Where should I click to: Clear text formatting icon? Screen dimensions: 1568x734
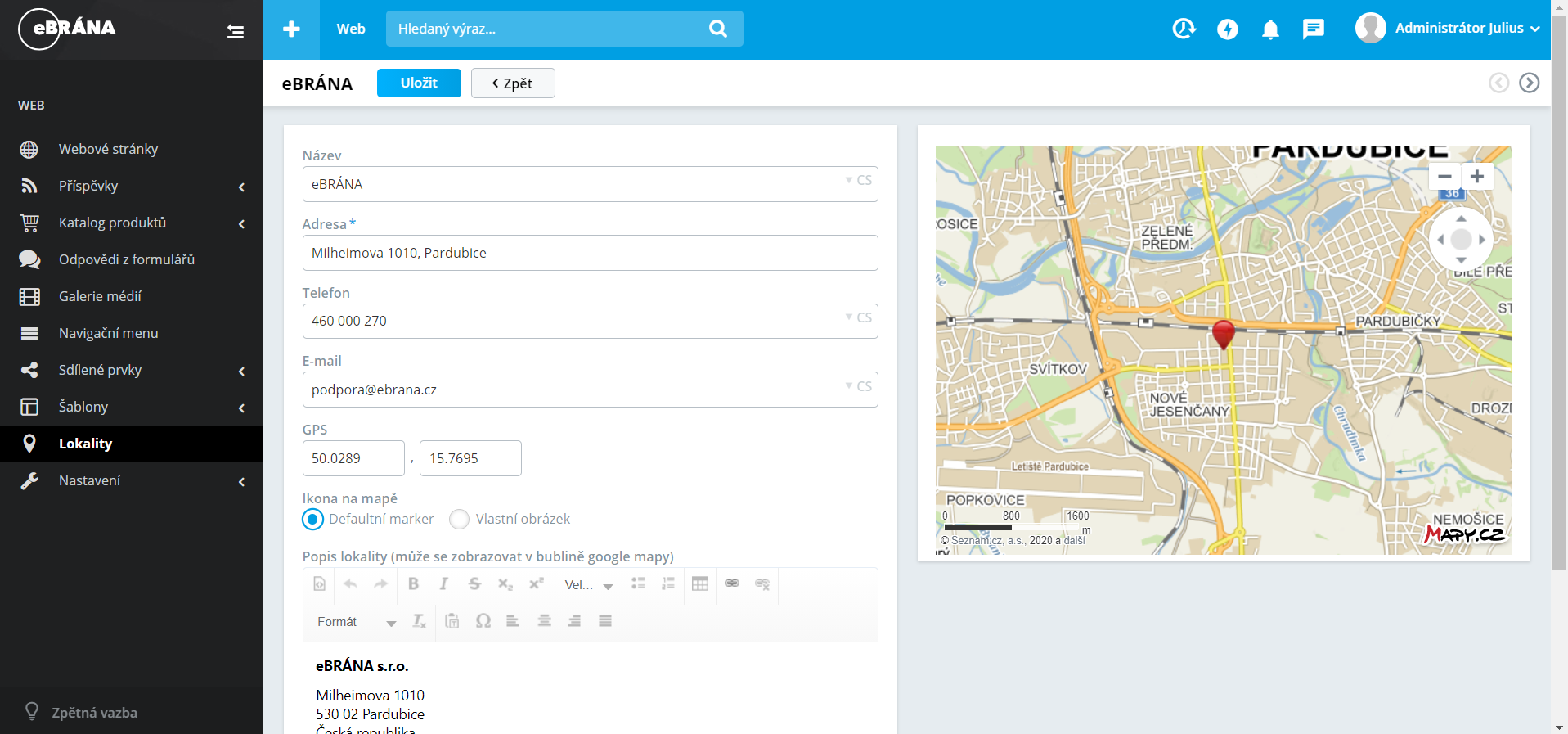(419, 621)
